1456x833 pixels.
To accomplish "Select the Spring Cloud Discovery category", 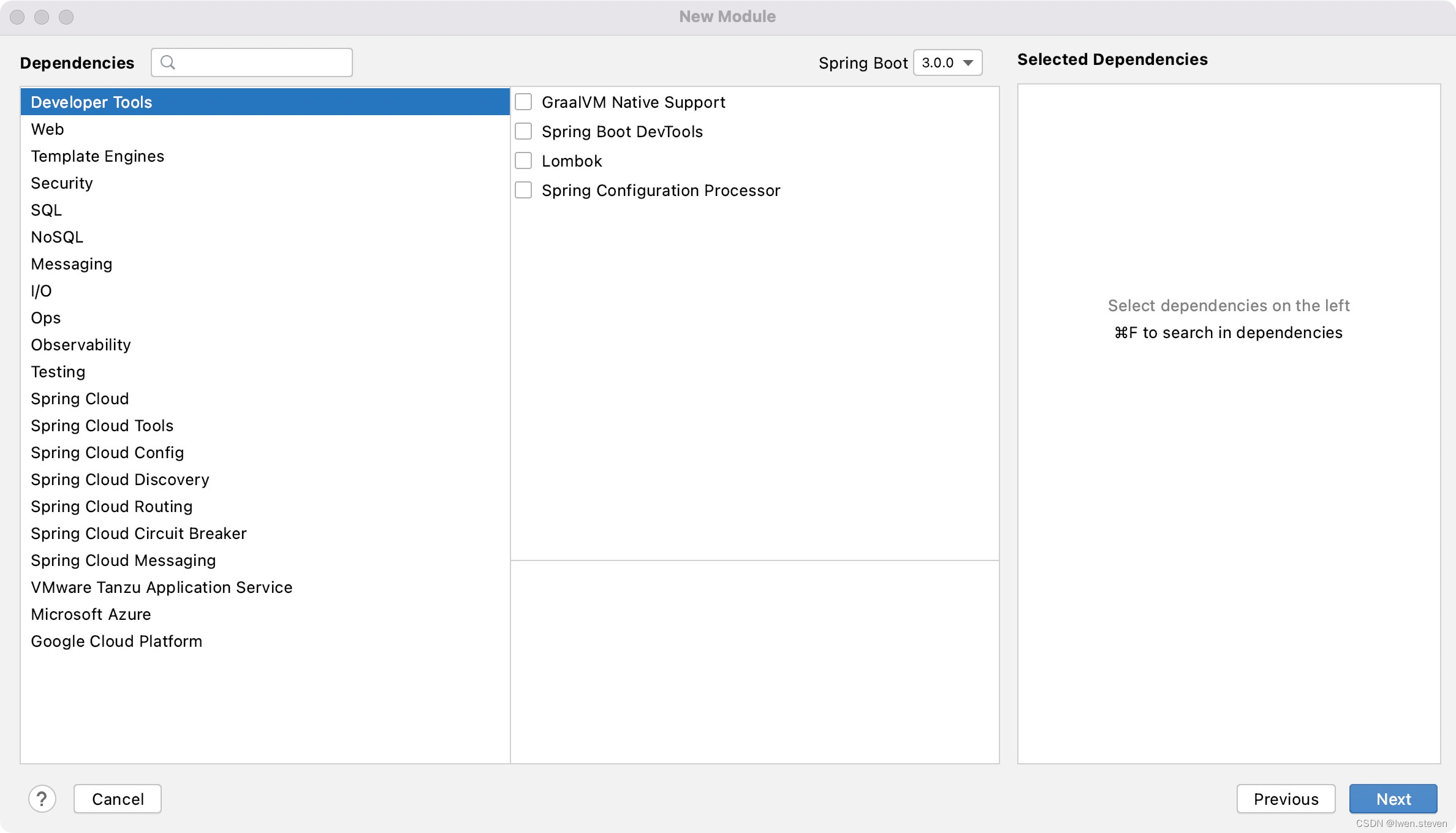I will point(265,479).
